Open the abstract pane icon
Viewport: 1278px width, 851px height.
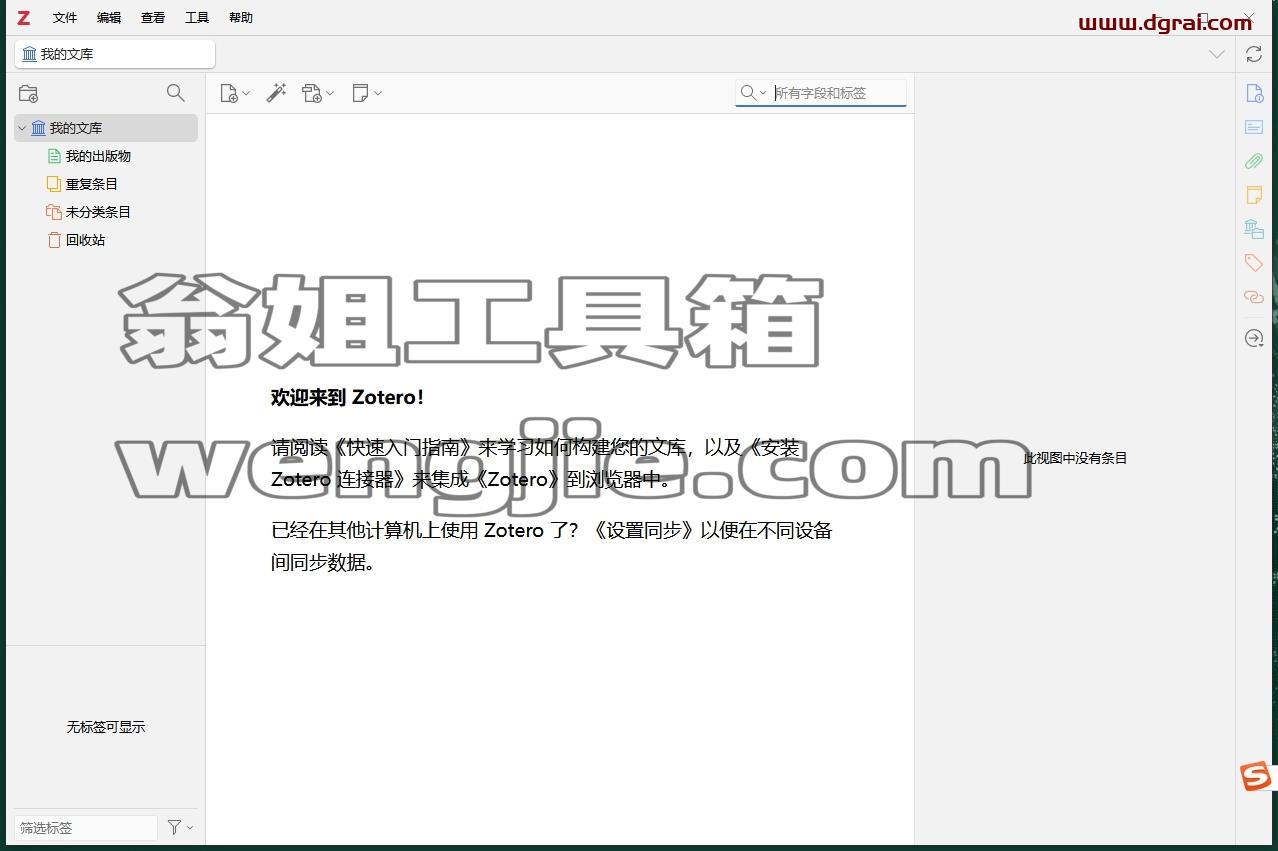[1254, 127]
